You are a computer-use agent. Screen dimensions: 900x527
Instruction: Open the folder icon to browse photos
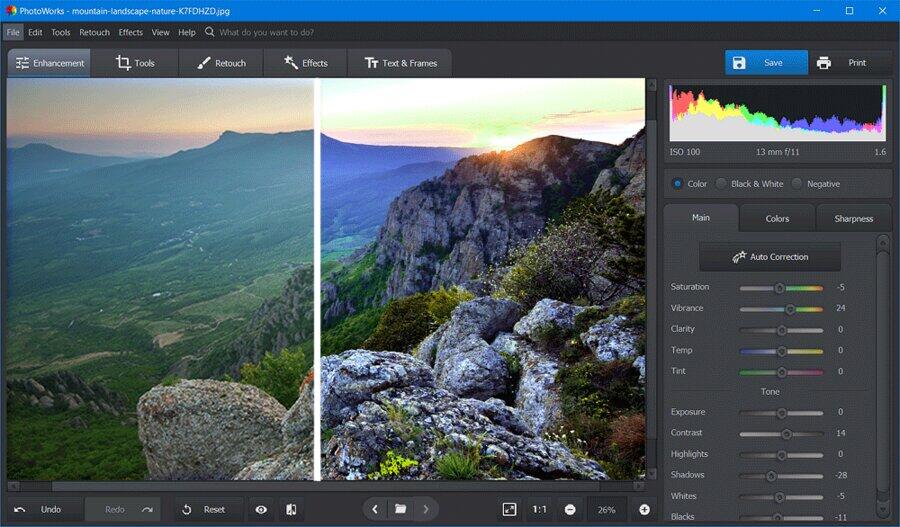pos(400,509)
